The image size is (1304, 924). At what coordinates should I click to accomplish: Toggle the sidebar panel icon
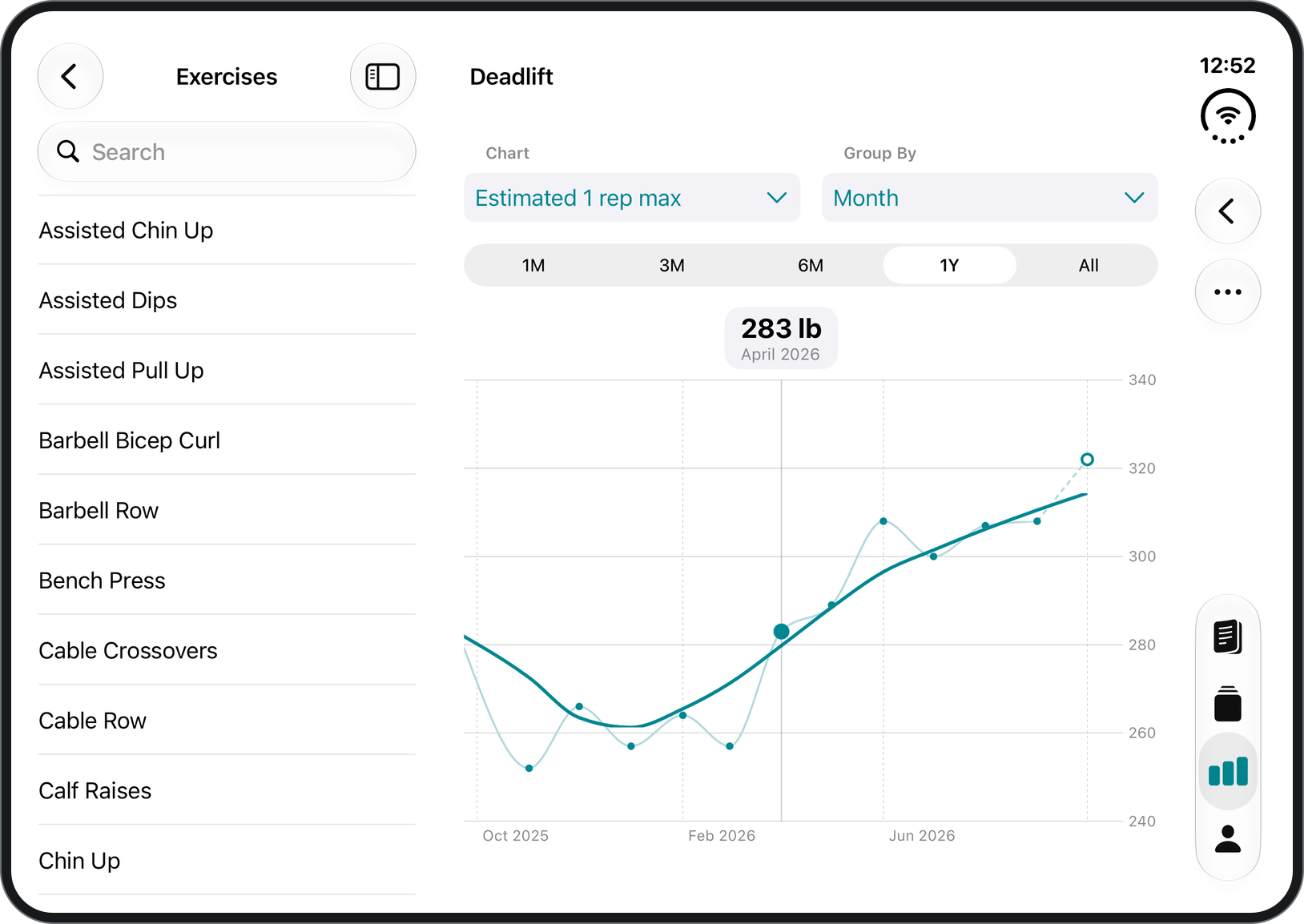click(383, 77)
